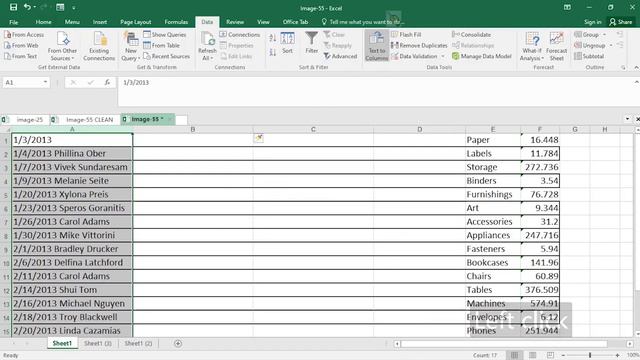This screenshot has width=640, height=360.
Task: Add a new sheet with plus button
Action: click(x=178, y=344)
